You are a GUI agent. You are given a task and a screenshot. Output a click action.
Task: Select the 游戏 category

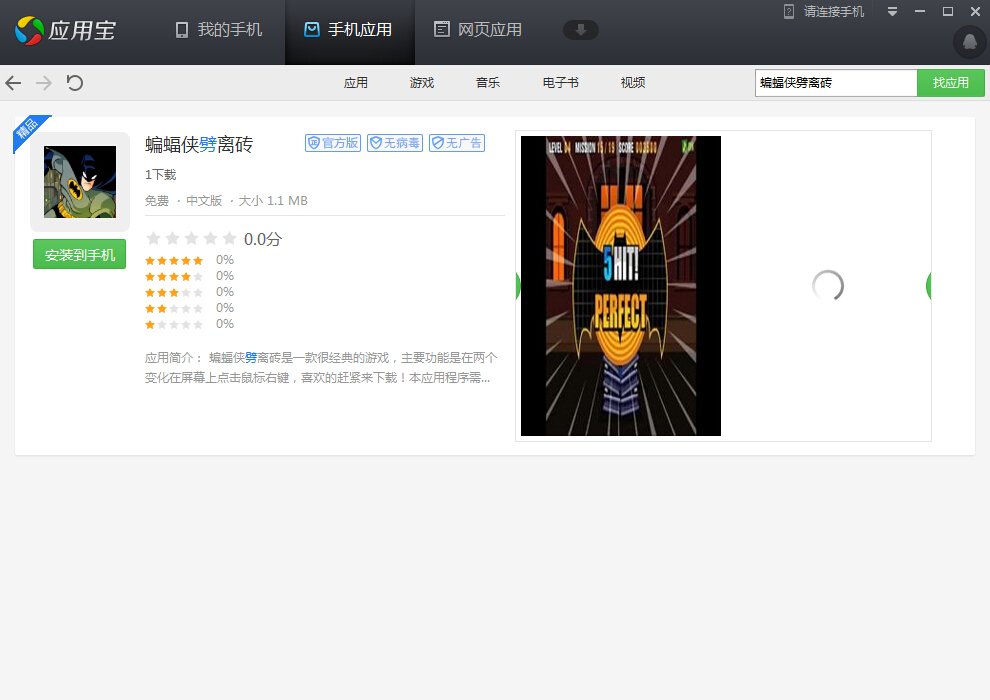(x=422, y=83)
